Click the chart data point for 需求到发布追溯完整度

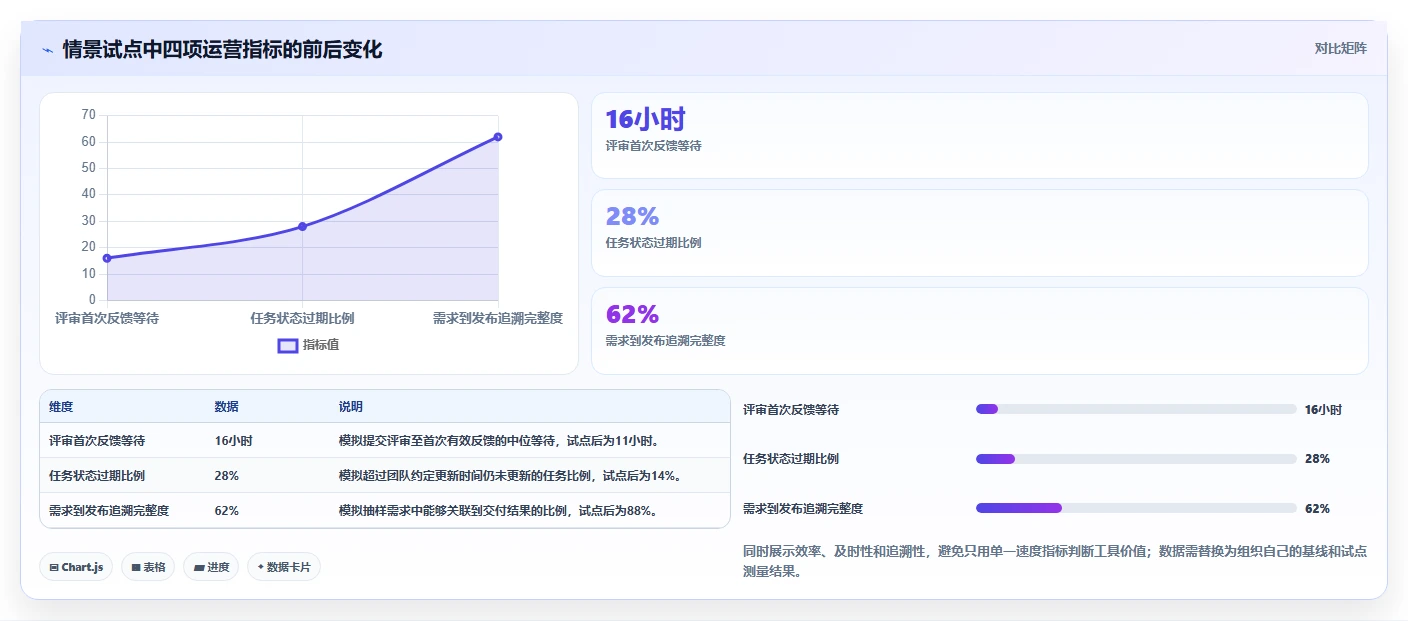coord(498,137)
